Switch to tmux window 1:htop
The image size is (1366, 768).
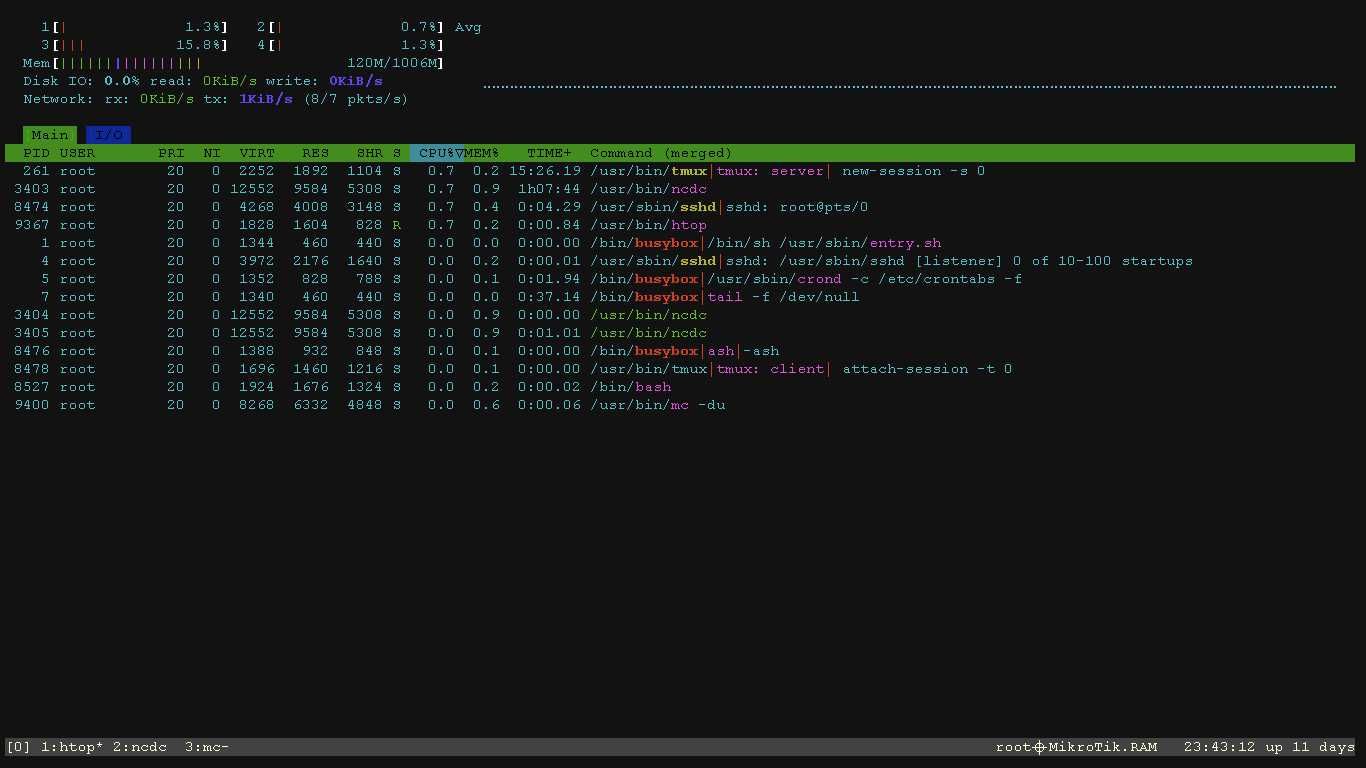(72, 747)
